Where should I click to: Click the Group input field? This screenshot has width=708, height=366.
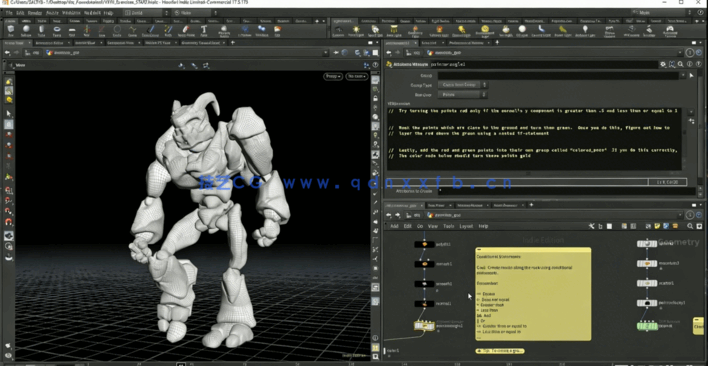coord(558,75)
